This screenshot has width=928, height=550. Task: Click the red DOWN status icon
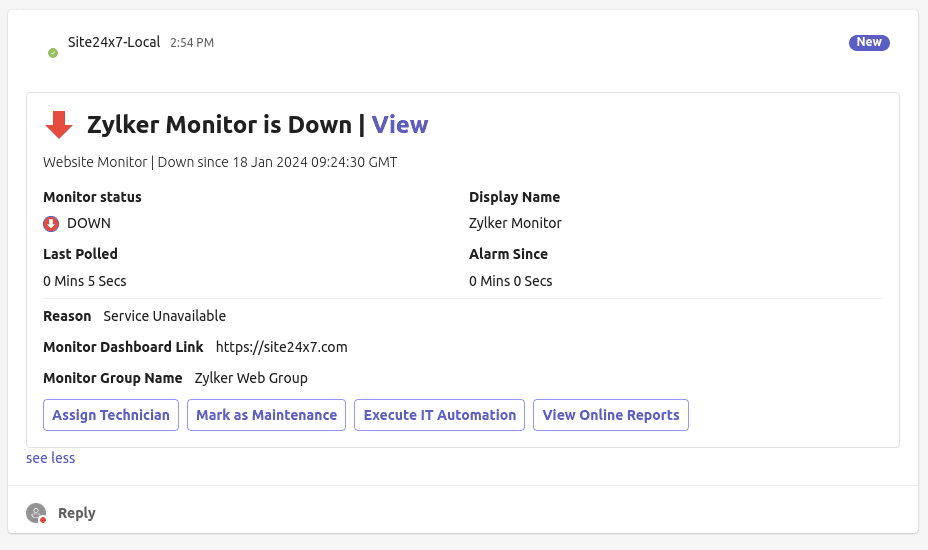(51, 223)
